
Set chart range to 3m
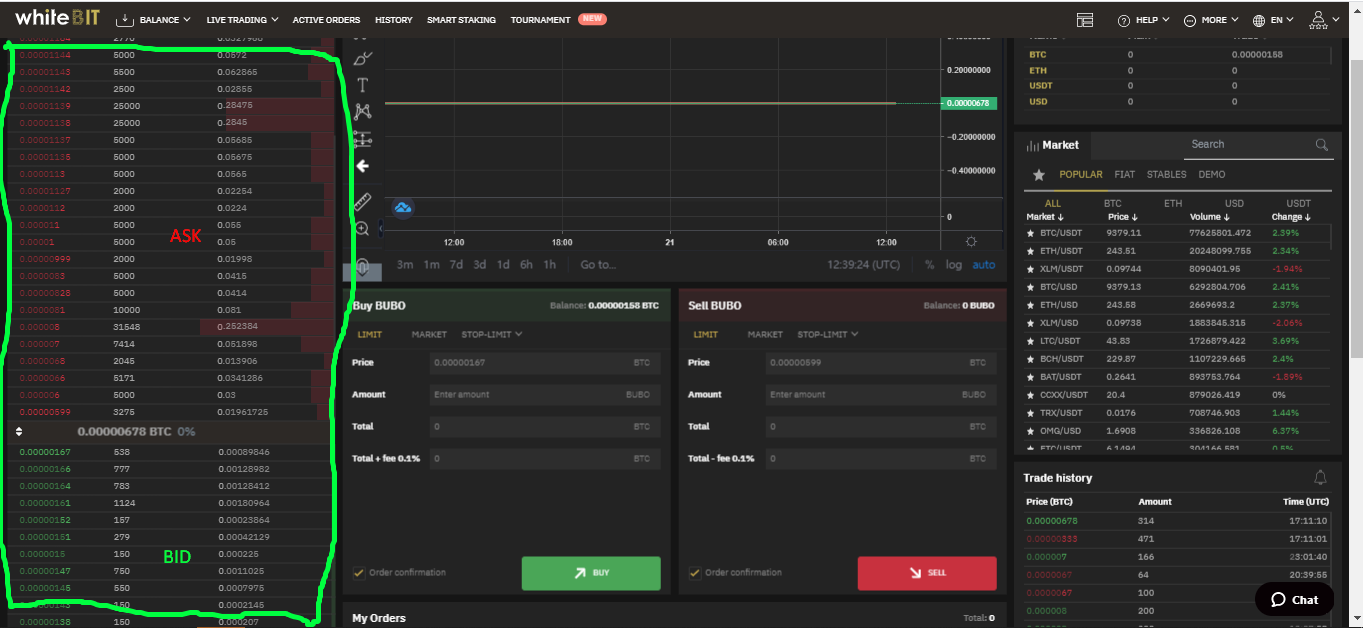[x=405, y=265]
